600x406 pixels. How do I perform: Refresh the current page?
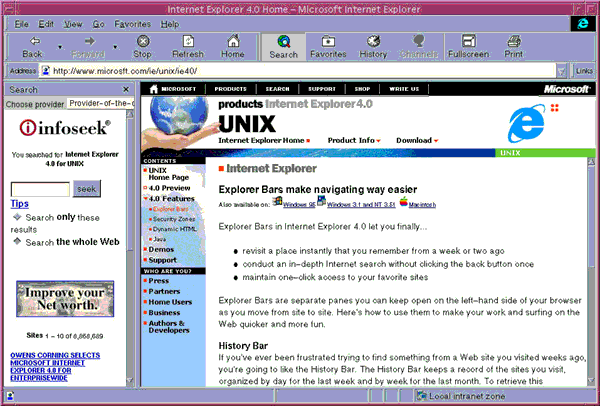(x=188, y=45)
